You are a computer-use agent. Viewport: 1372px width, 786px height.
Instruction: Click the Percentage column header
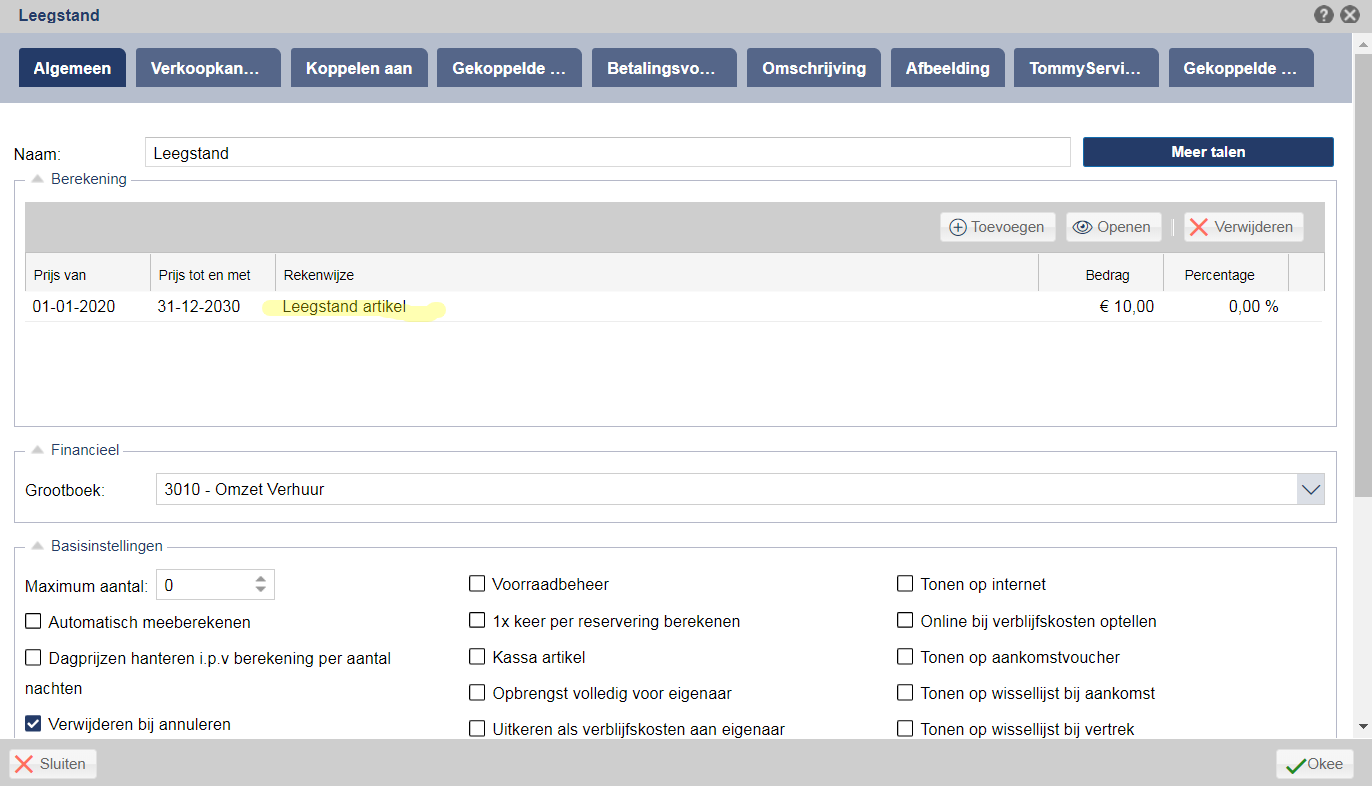point(1226,275)
